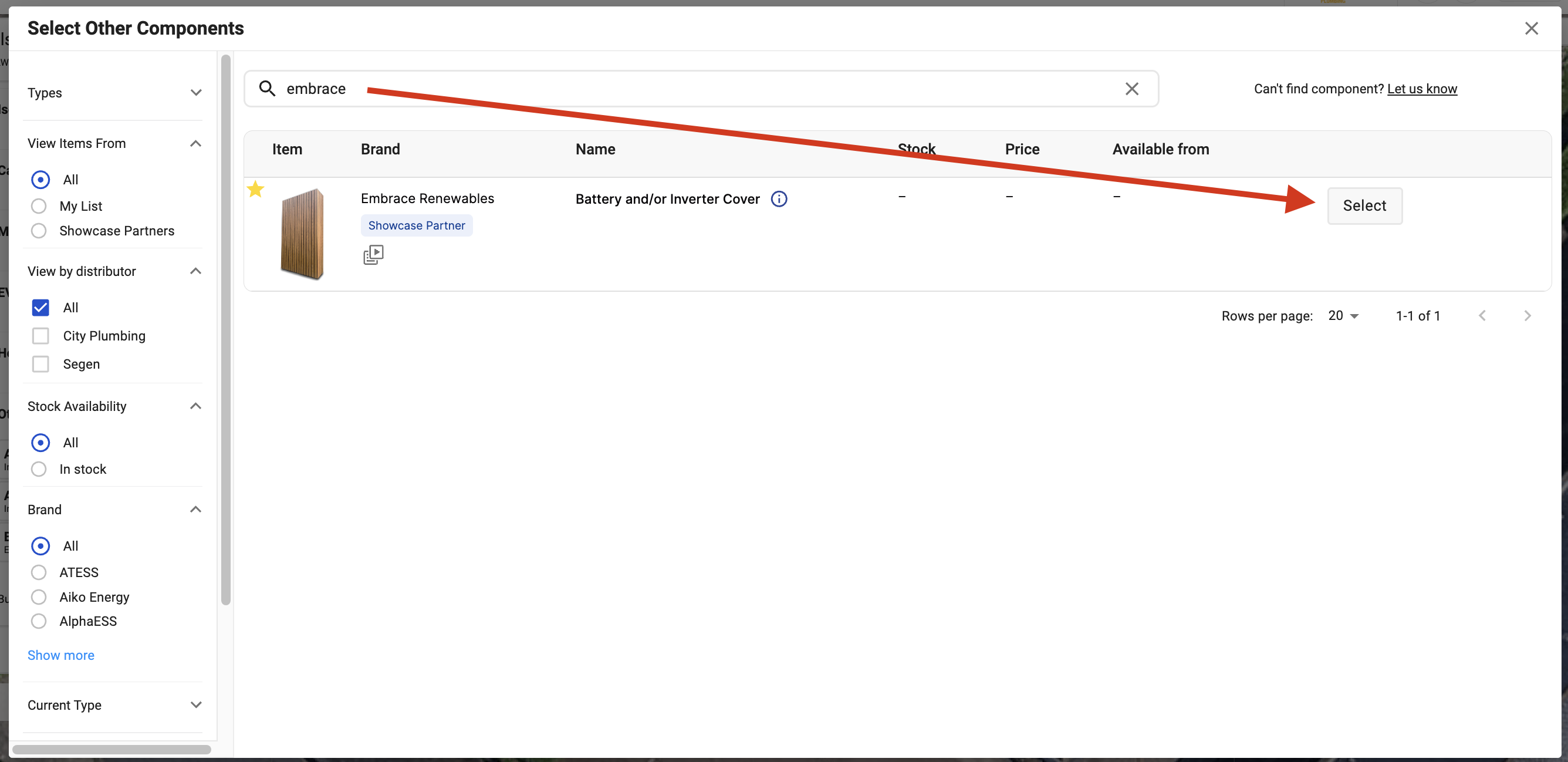This screenshot has height=762, width=1568.
Task: Close the Select Other Components dialog
Action: [x=1531, y=29]
